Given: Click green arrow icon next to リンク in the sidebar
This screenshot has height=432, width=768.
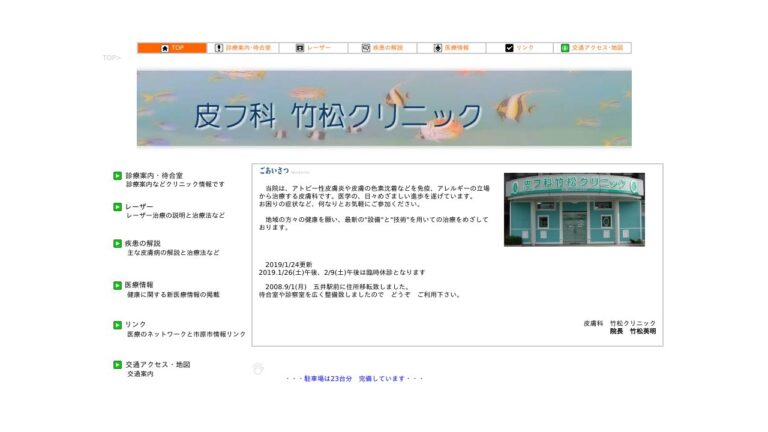Looking at the screenshot, I should [118, 325].
